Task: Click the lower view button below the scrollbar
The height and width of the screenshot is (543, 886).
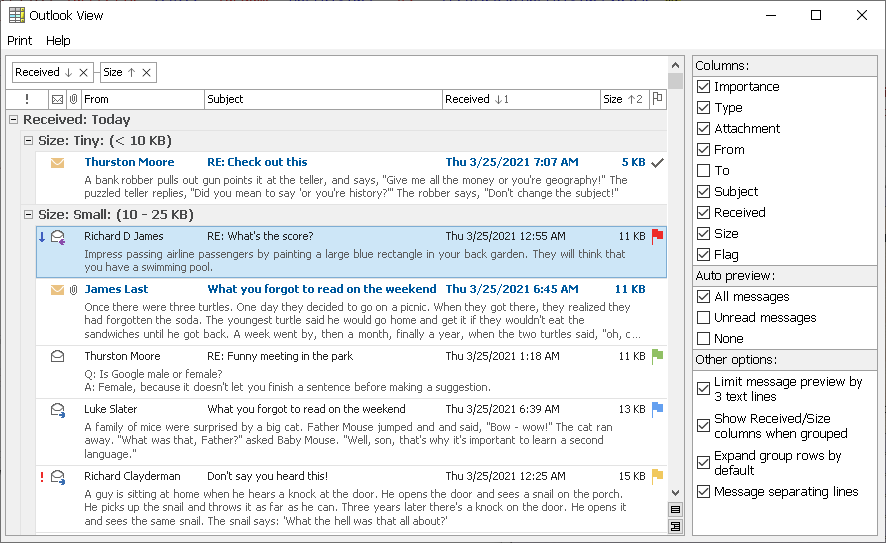Action: [675, 527]
